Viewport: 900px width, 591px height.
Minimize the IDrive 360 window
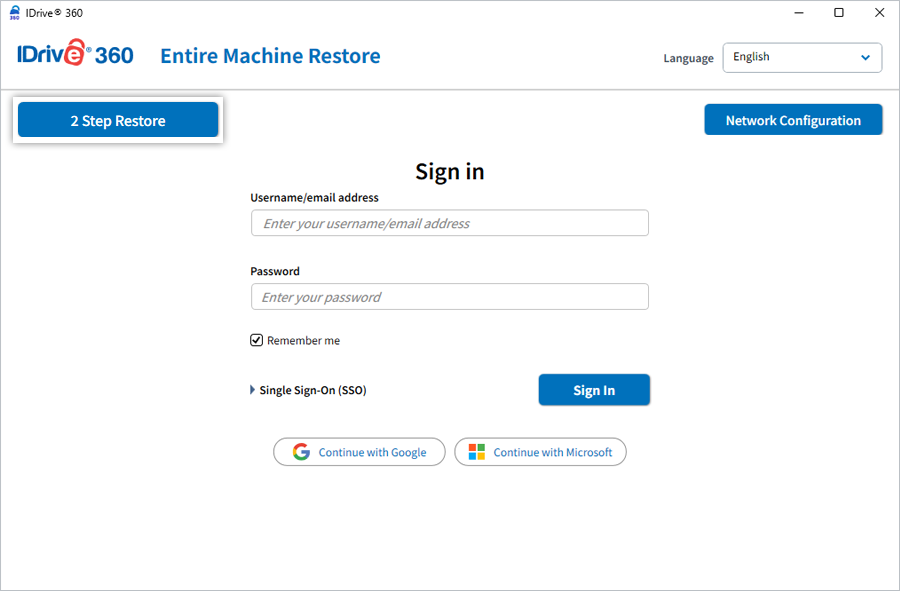tap(798, 13)
